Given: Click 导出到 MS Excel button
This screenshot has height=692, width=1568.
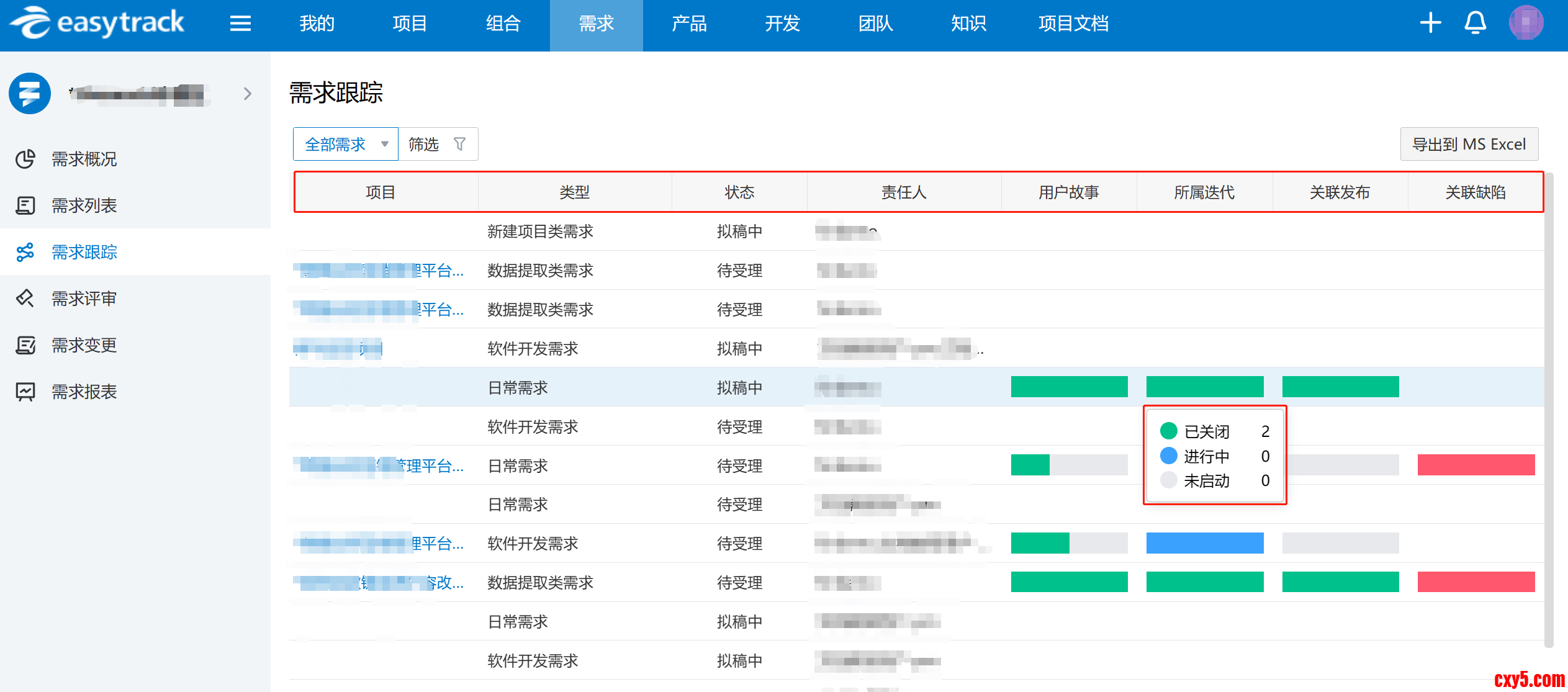Looking at the screenshot, I should pos(1469,144).
